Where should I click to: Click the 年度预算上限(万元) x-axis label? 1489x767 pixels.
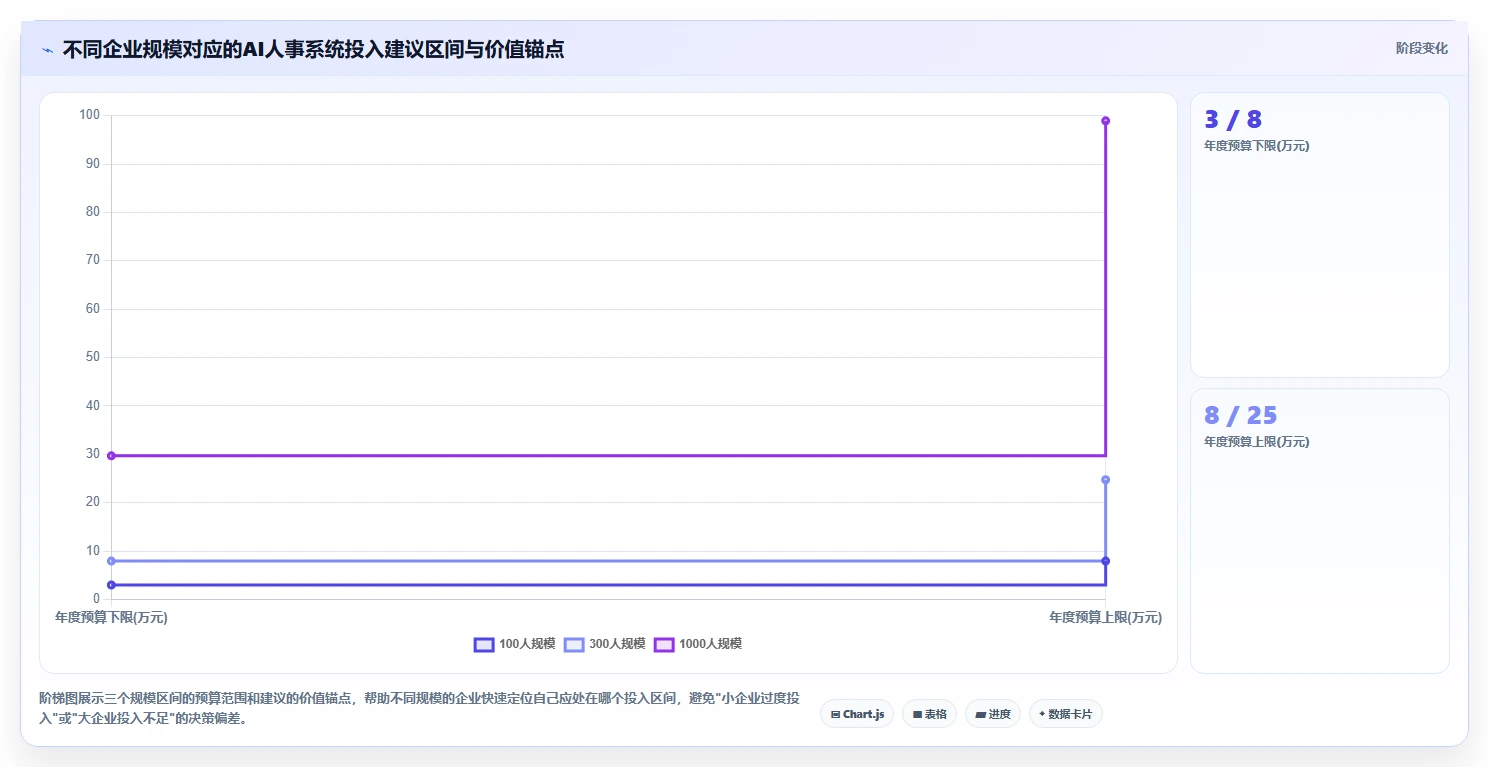(1105, 618)
